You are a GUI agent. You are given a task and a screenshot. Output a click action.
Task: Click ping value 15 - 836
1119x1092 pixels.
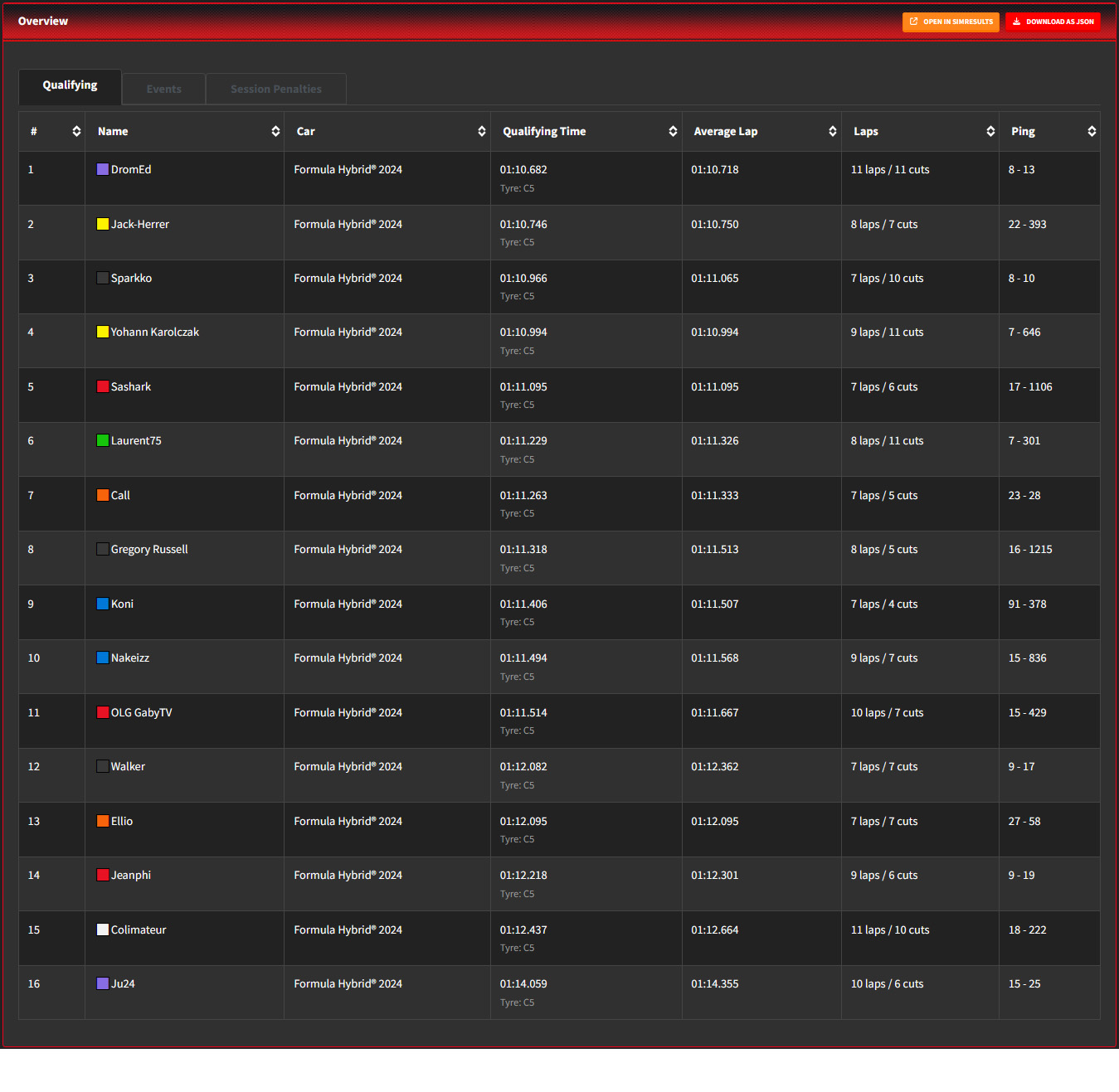coord(1027,658)
